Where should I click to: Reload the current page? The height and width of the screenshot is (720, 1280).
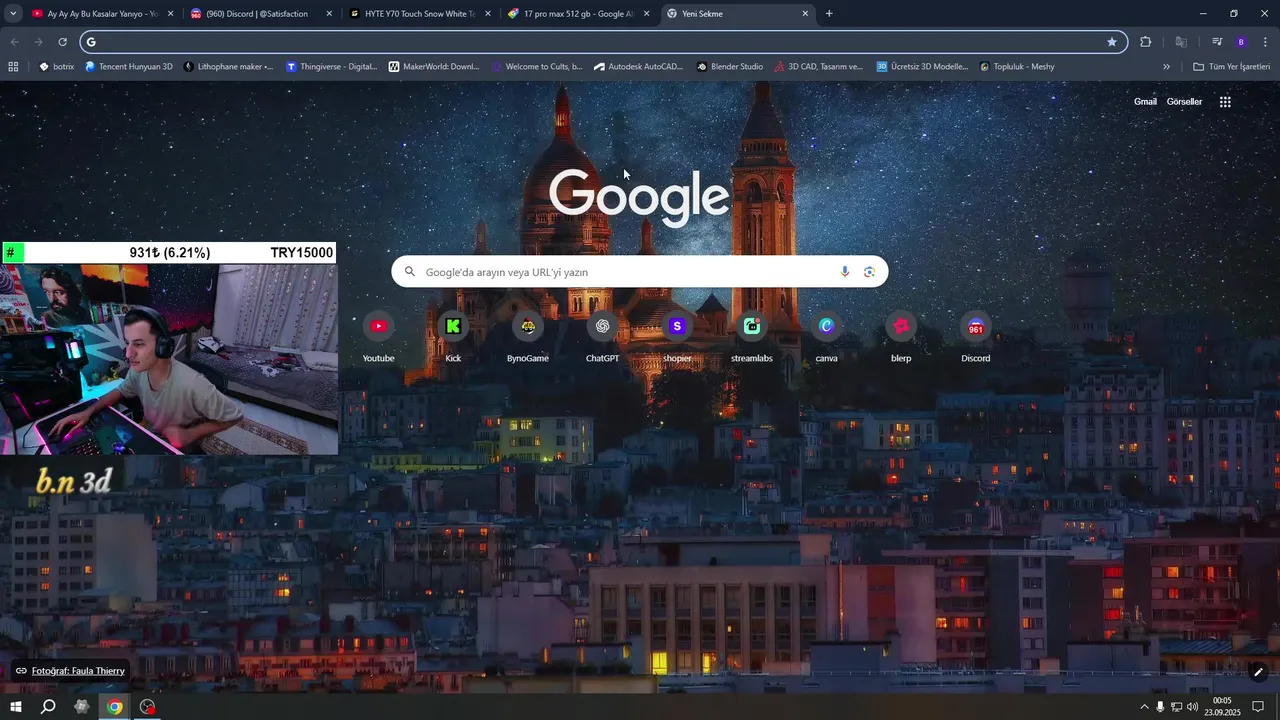coord(62,42)
